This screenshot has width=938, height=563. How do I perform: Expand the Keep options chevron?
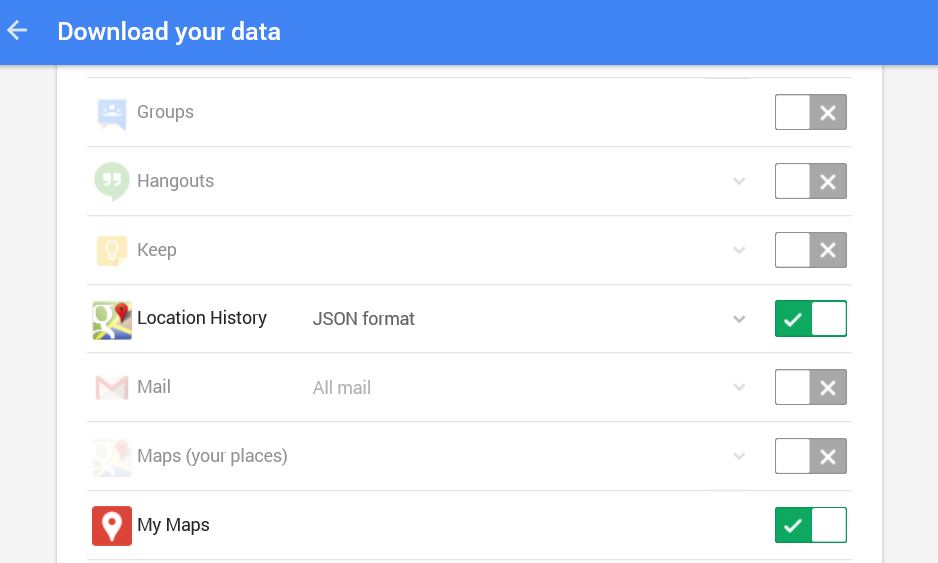pyautogui.click(x=739, y=250)
